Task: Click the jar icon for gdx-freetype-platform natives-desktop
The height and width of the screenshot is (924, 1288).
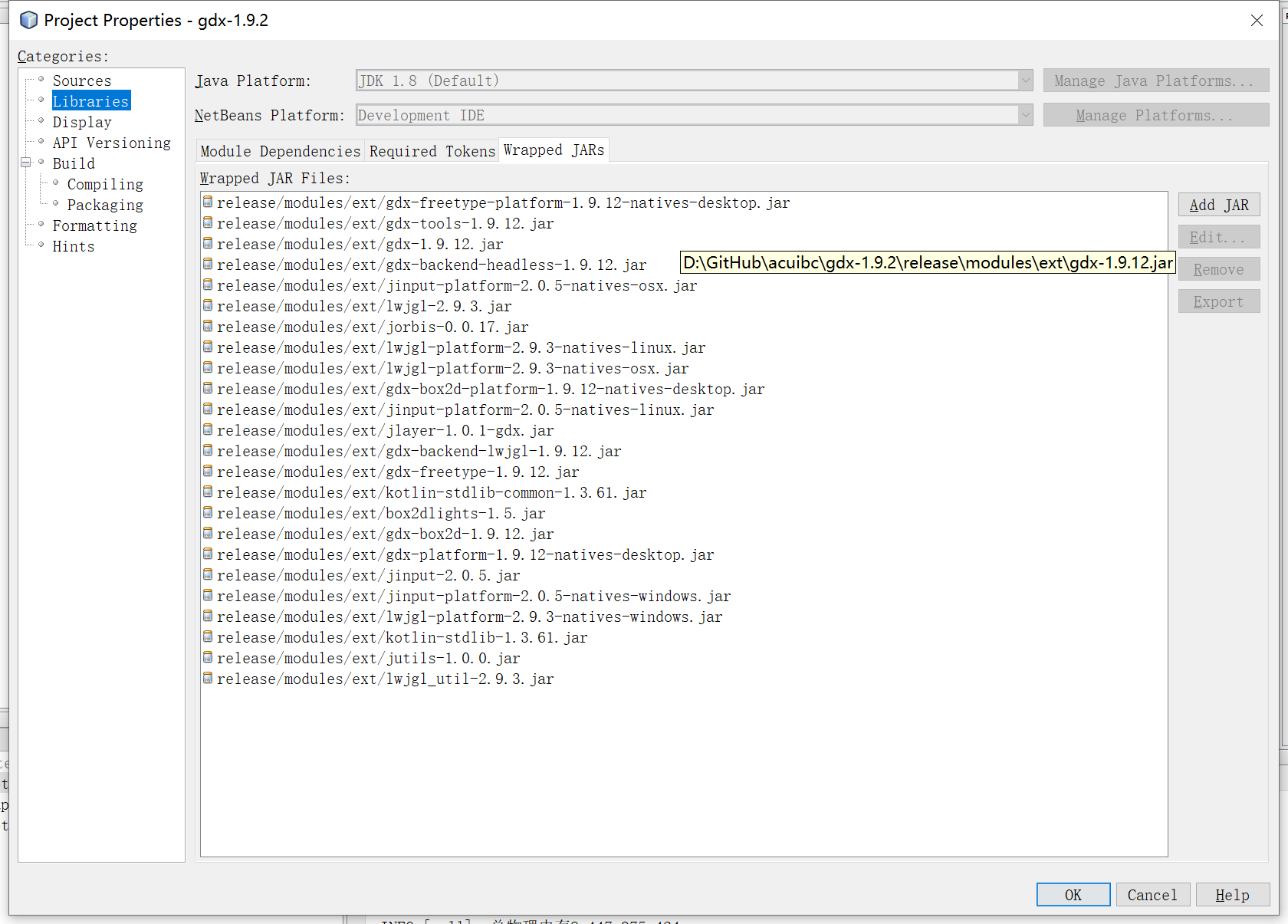Action: (x=208, y=202)
